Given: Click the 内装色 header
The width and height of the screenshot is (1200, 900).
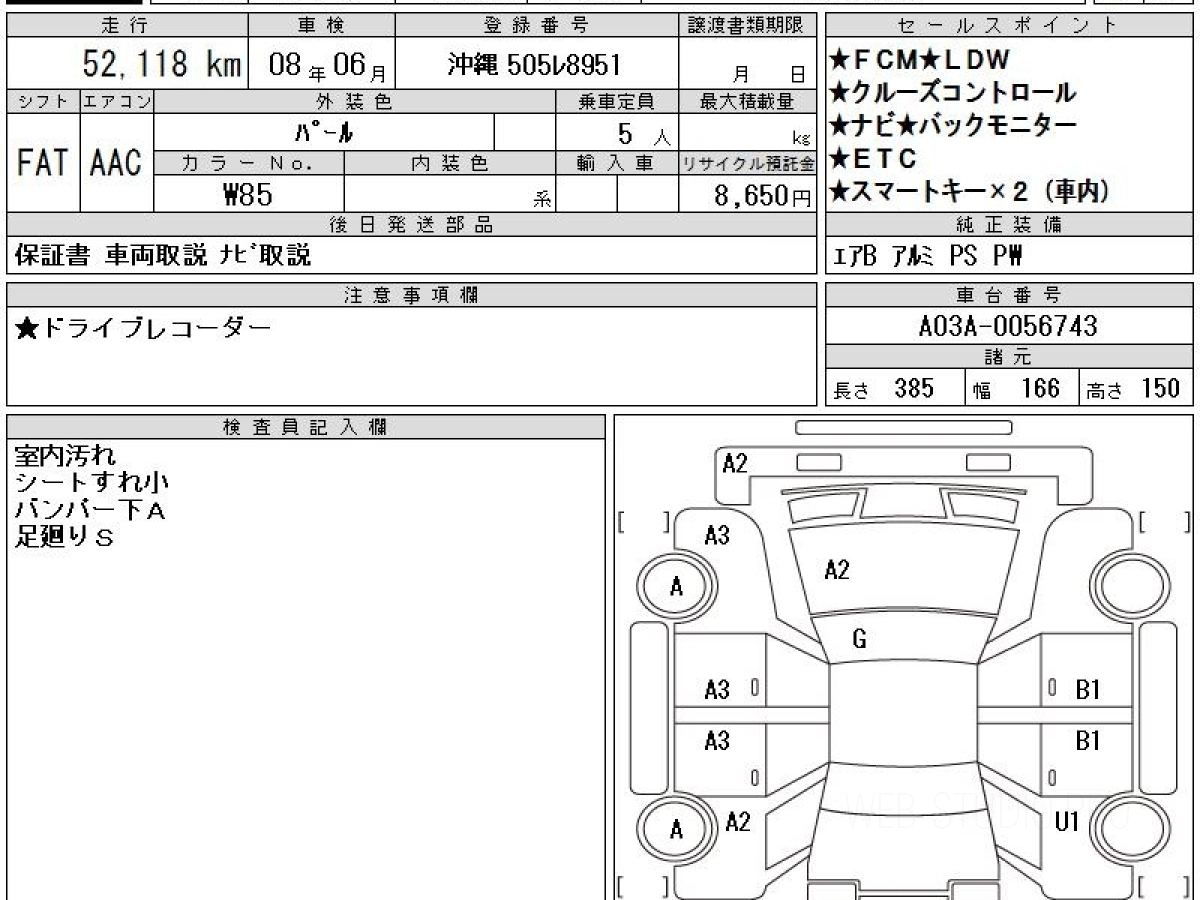Looking at the screenshot, I should tap(450, 163).
